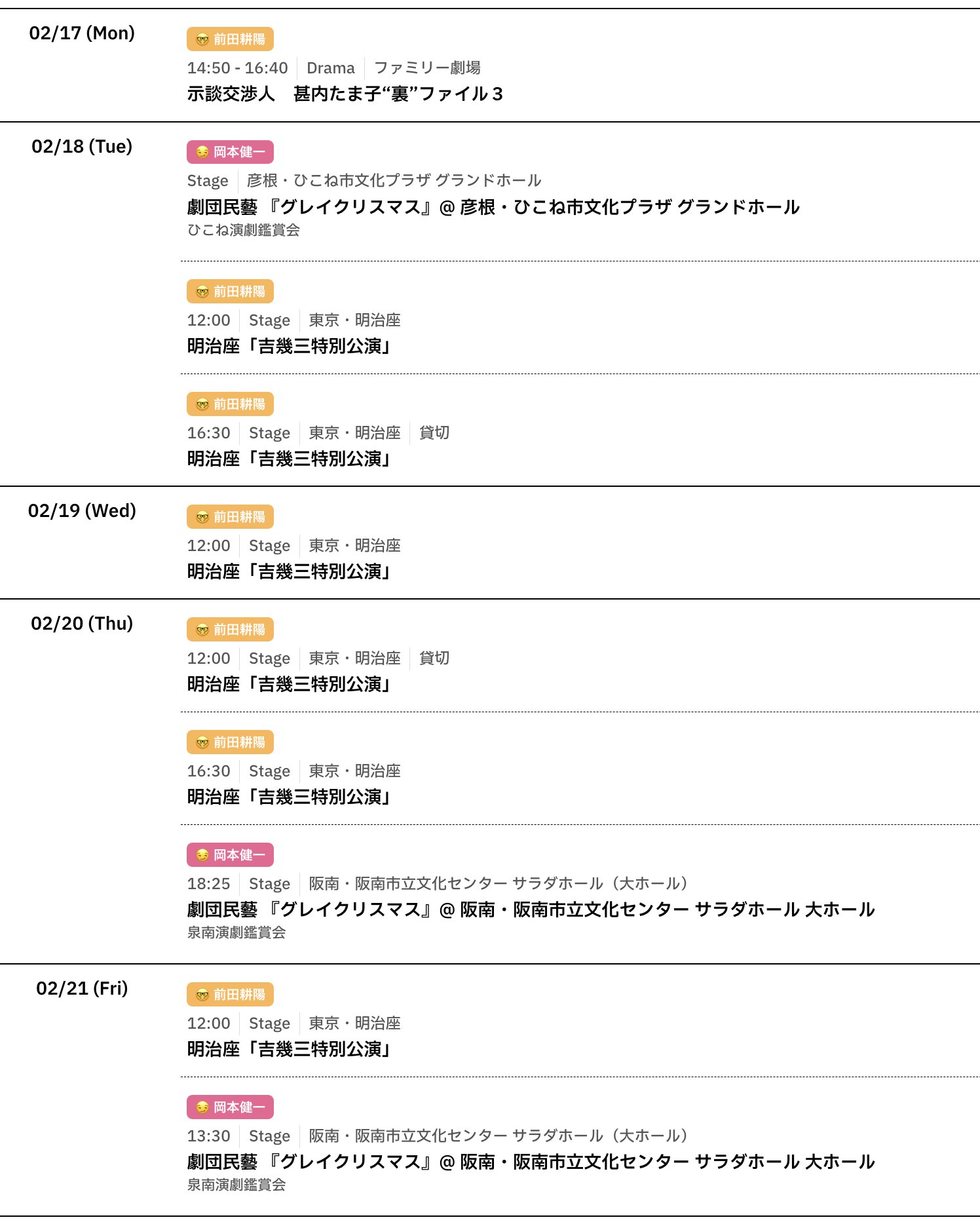The width and height of the screenshot is (980, 1224).
Task: Open 02/20's 18:25 グレイクリスマス 阪南 title
Action: [531, 909]
